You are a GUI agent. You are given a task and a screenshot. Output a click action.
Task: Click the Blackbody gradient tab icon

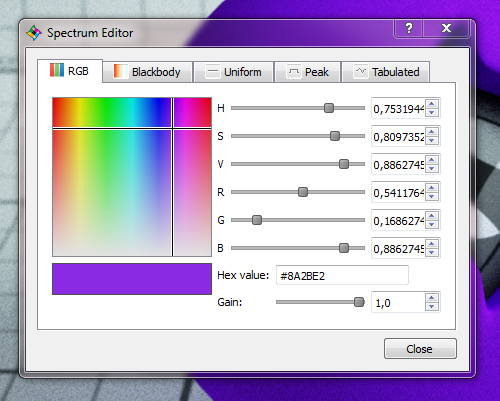click(x=121, y=71)
